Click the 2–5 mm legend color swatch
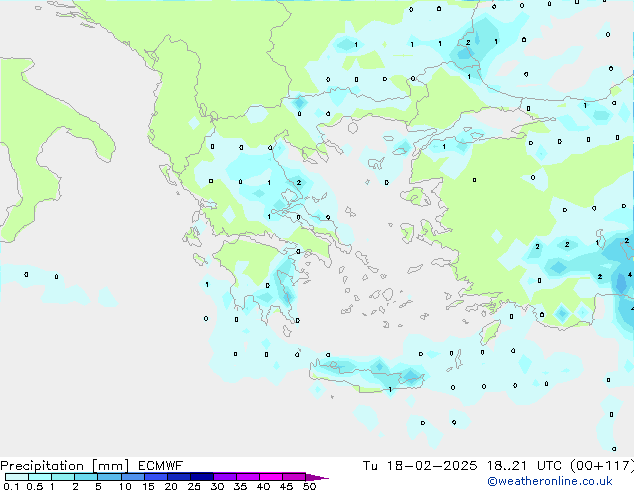 pyautogui.click(x=86, y=477)
